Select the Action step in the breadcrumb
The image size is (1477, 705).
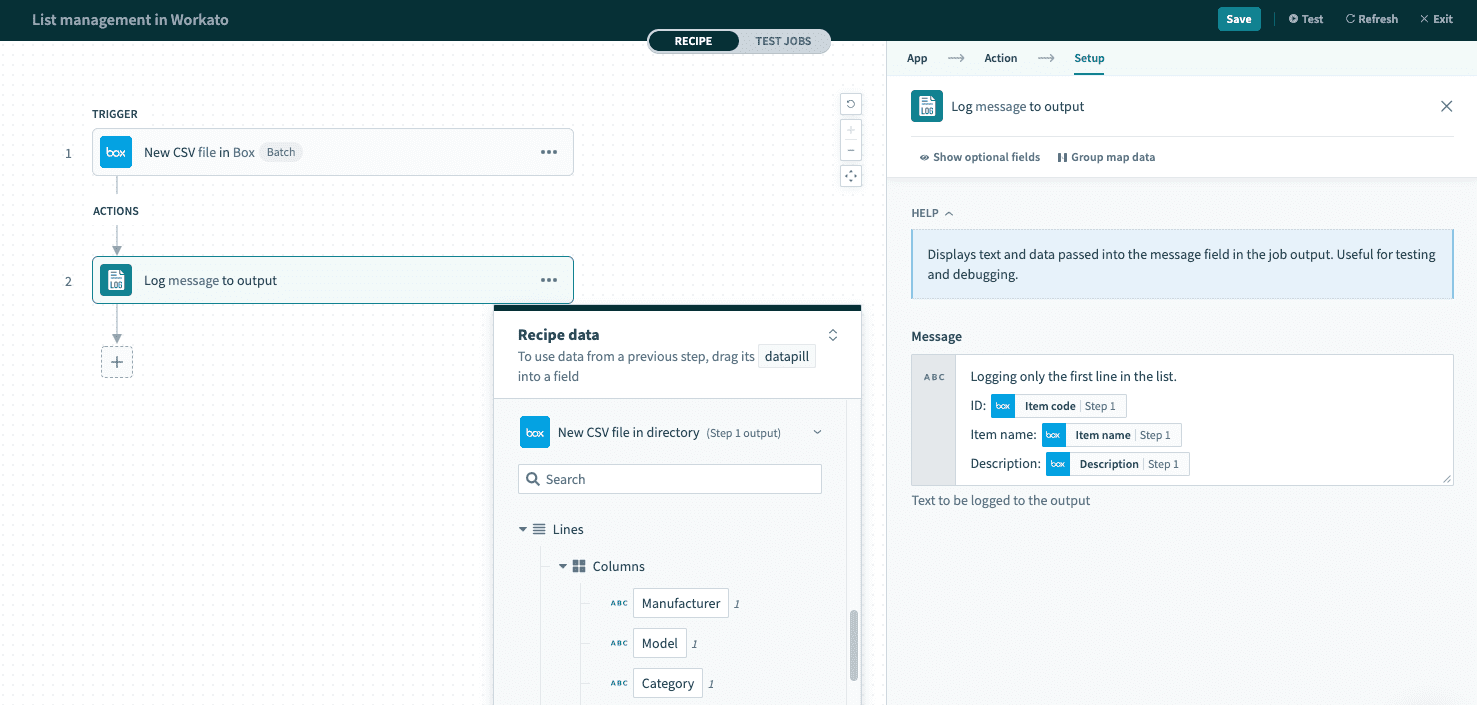pyautogui.click(x=1000, y=58)
